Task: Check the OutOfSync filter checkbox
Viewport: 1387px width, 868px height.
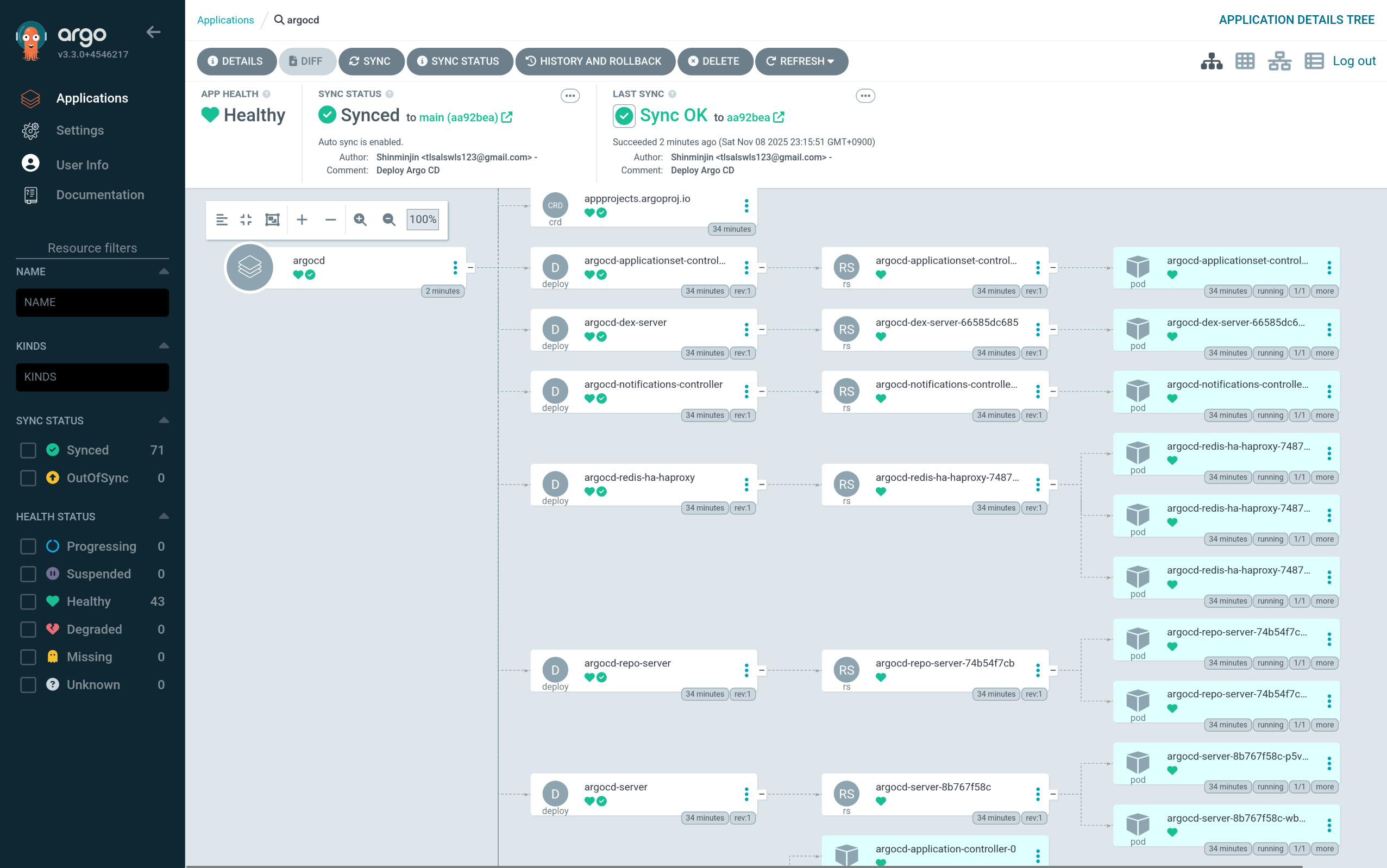Action: (x=28, y=477)
